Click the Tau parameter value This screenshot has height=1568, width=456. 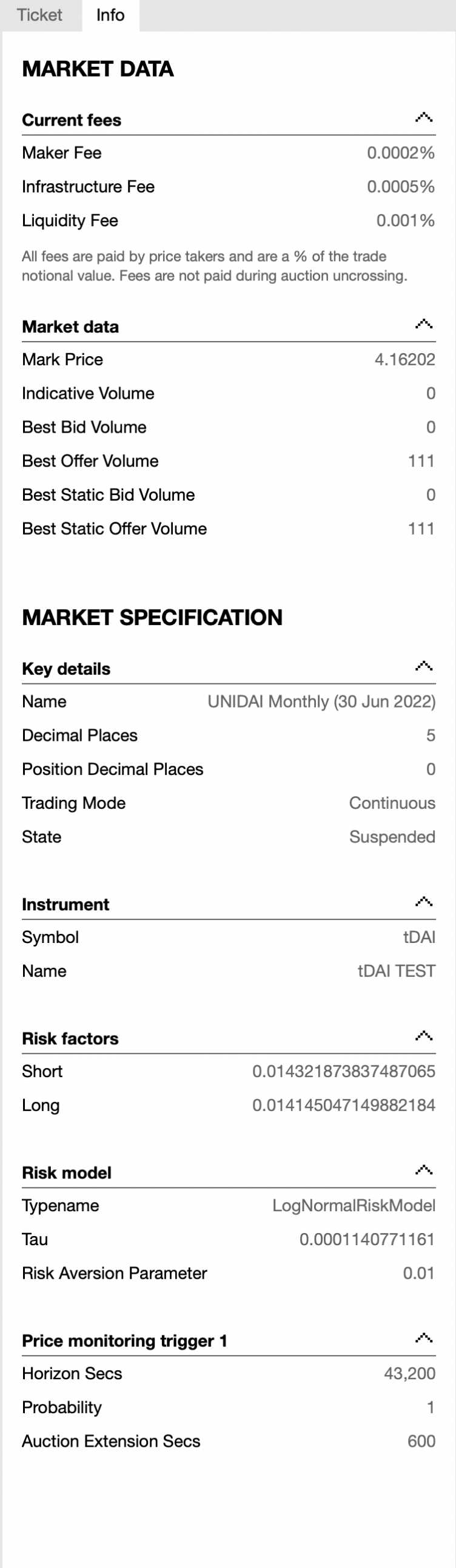point(367,1239)
